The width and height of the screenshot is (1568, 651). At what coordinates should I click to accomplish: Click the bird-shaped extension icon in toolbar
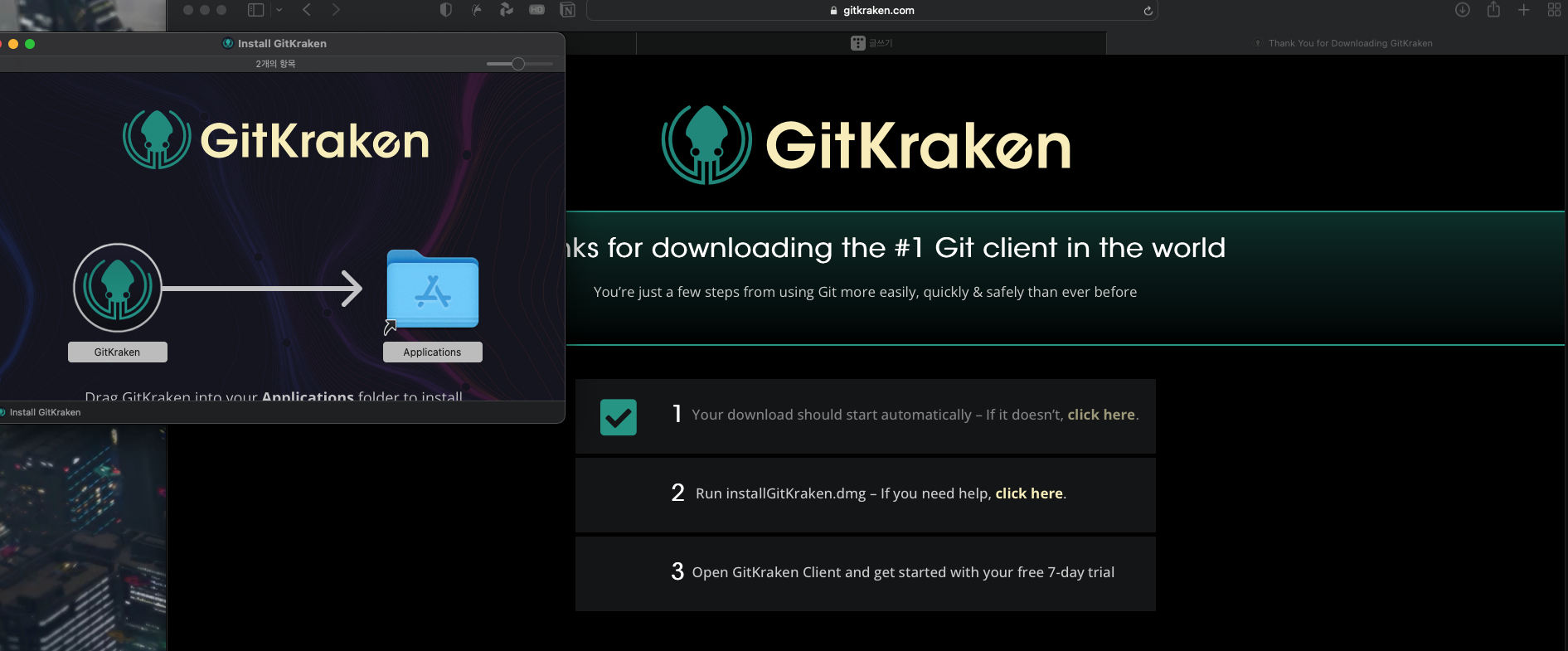(x=477, y=10)
